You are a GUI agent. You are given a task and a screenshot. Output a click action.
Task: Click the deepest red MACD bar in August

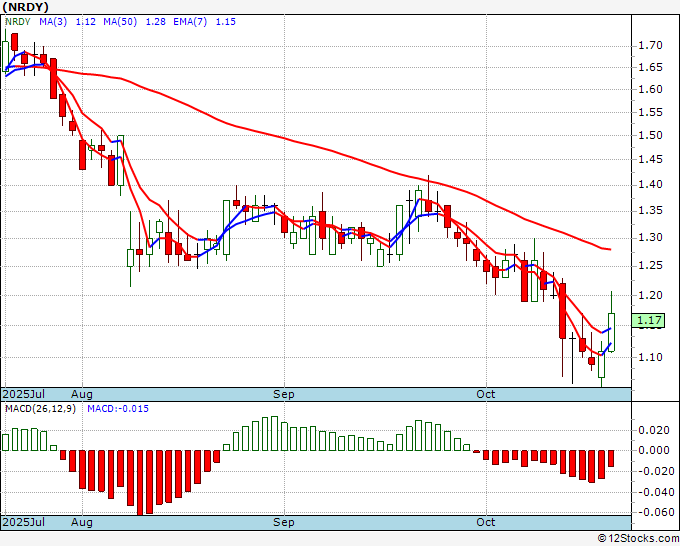[x=140, y=483]
